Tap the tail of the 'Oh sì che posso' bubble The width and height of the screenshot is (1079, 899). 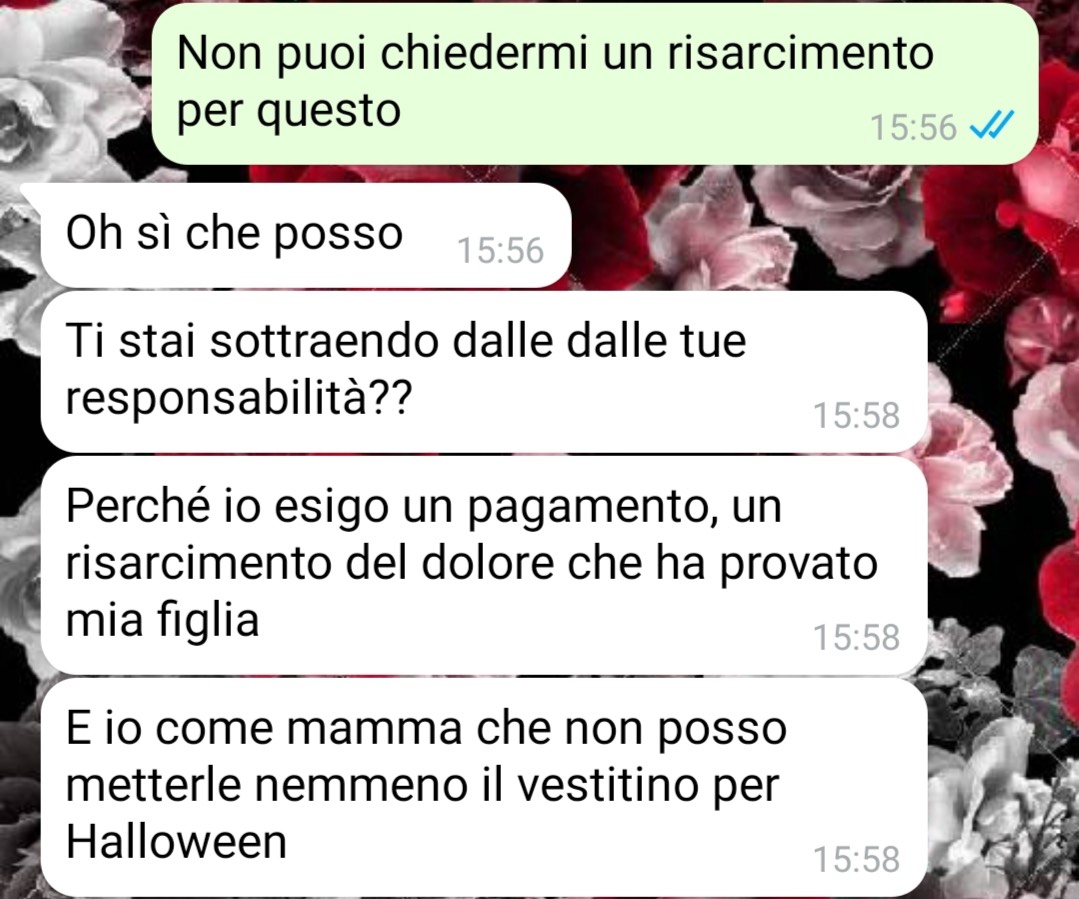[31, 194]
